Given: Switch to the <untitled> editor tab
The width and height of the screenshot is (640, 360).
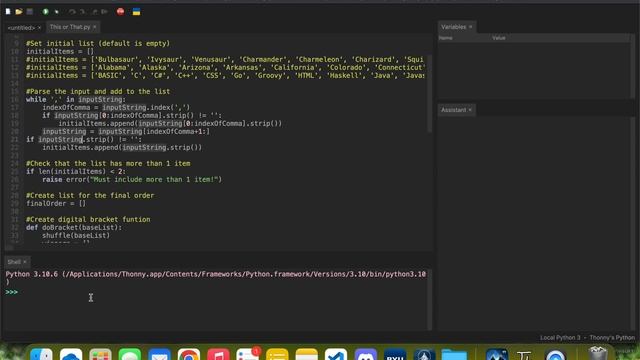Looking at the screenshot, I should [x=21, y=28].
